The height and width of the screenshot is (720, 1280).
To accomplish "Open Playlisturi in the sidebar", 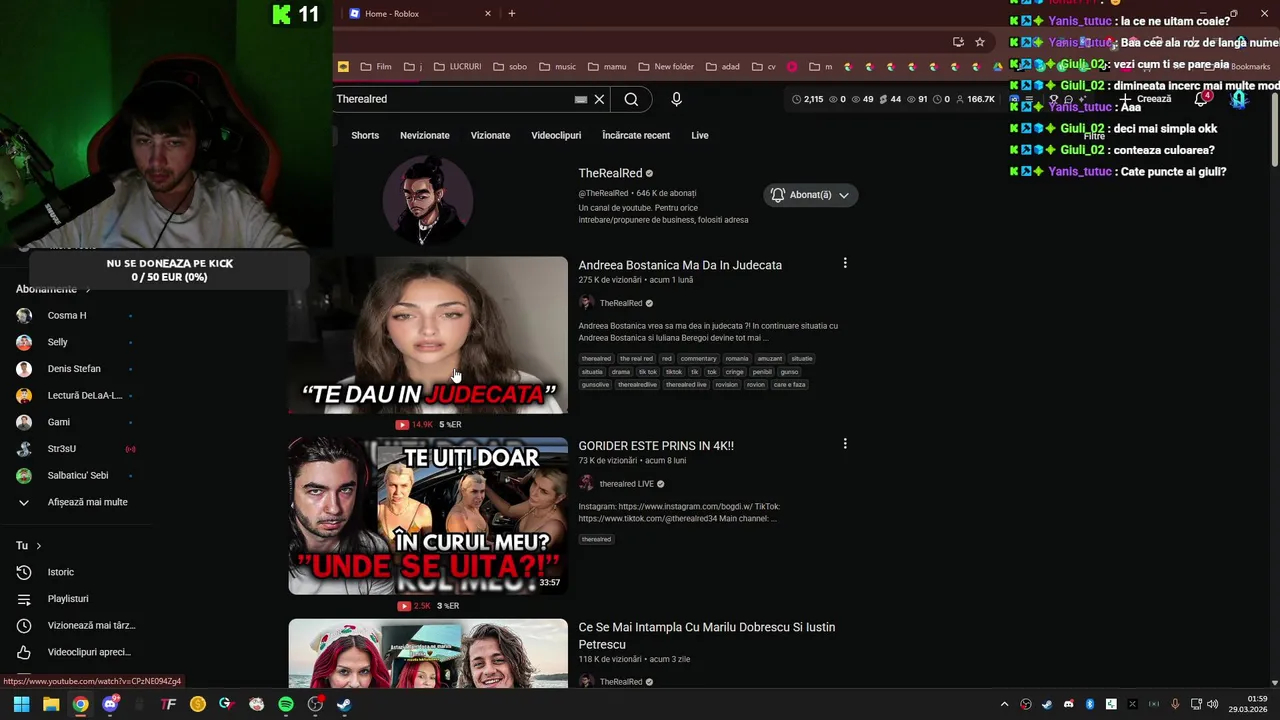I will click(77, 598).
